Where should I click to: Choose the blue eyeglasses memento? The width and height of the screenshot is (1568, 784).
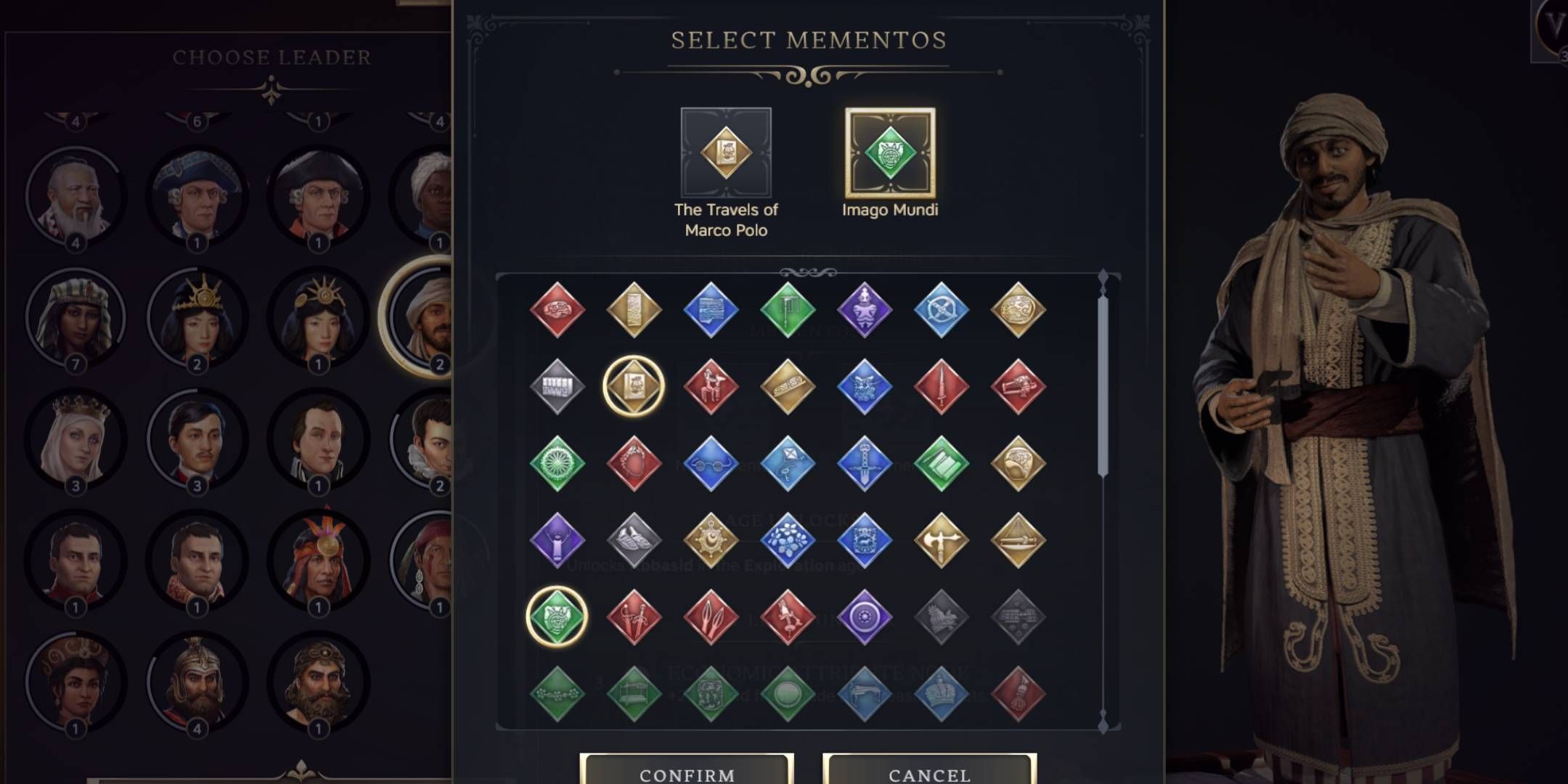711,464
